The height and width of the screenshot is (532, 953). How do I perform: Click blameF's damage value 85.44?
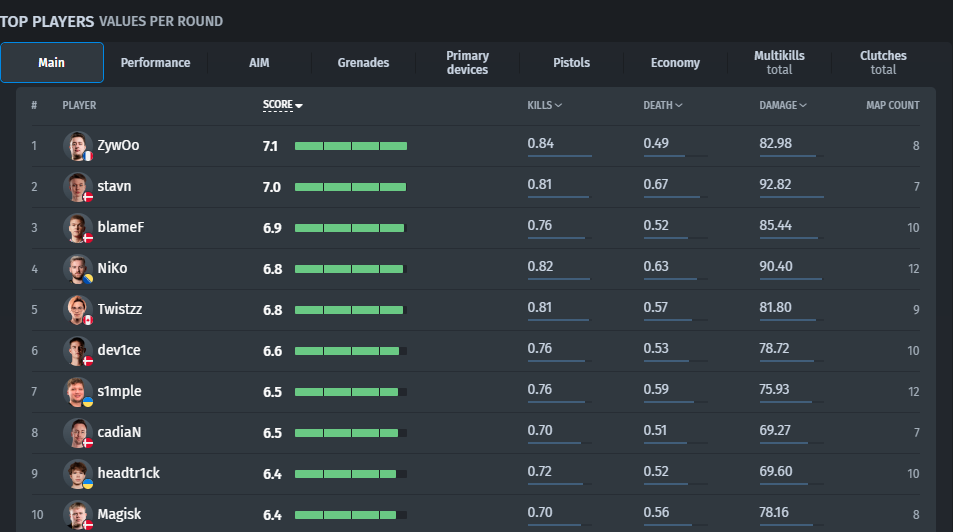click(776, 226)
